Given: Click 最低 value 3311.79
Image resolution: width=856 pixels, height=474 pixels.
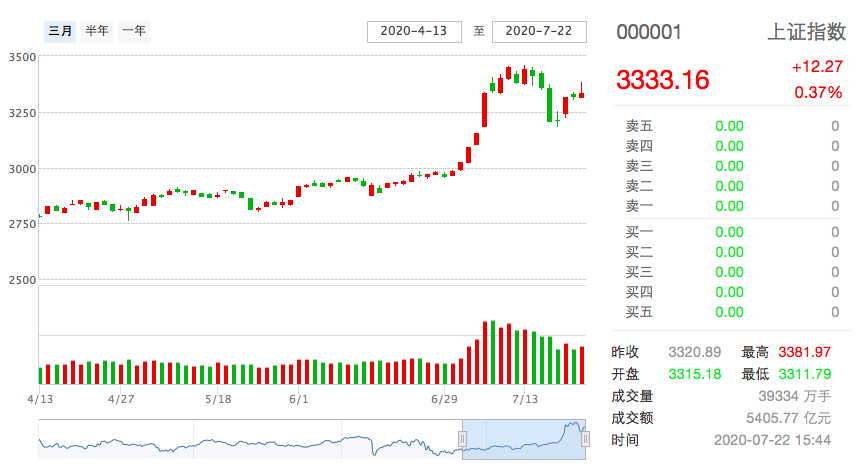Looking at the screenshot, I should 805,374.
